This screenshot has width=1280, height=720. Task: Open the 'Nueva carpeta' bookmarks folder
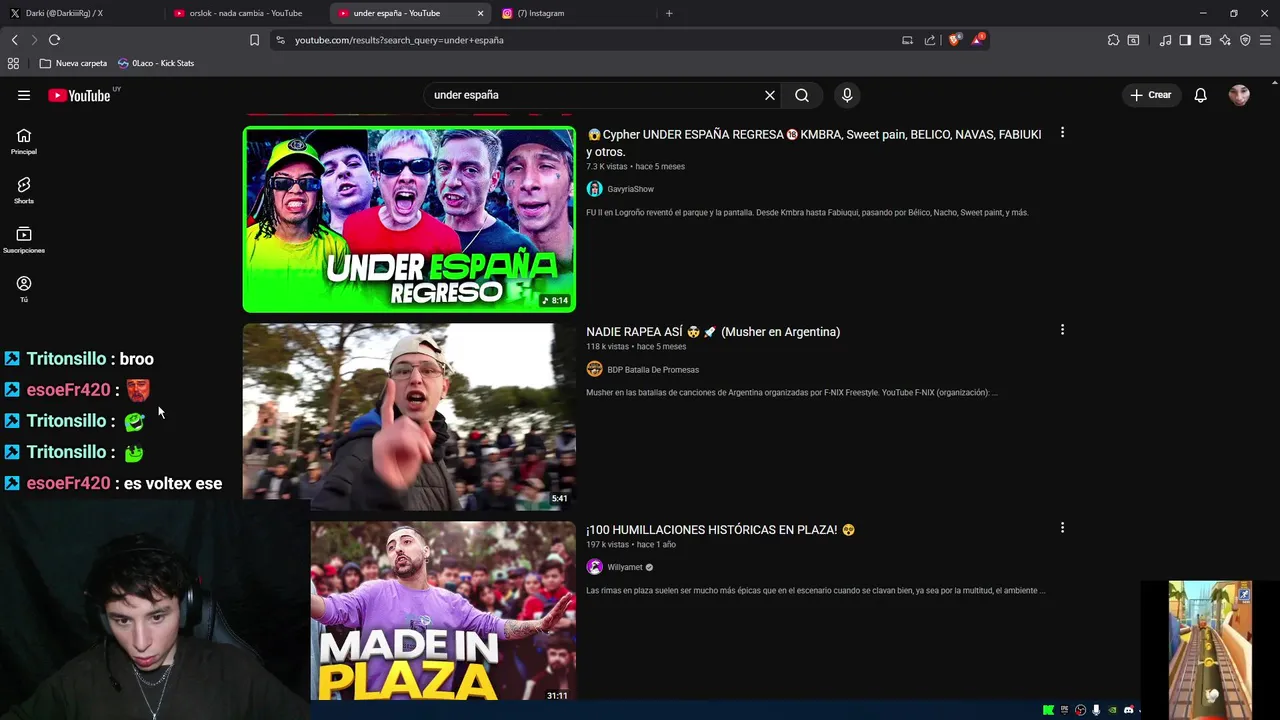73,63
